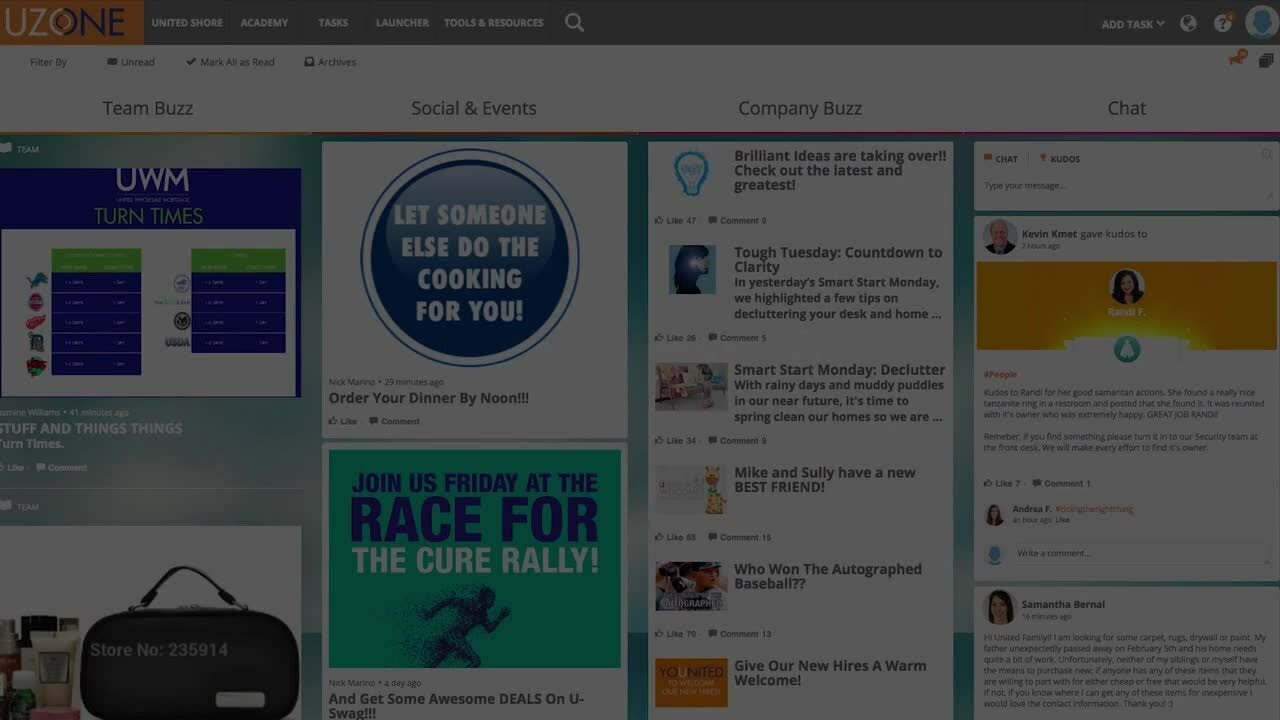Open the Tough Tuesday: Countdown to Clarity article
The width and height of the screenshot is (1280, 720).
[838, 260]
